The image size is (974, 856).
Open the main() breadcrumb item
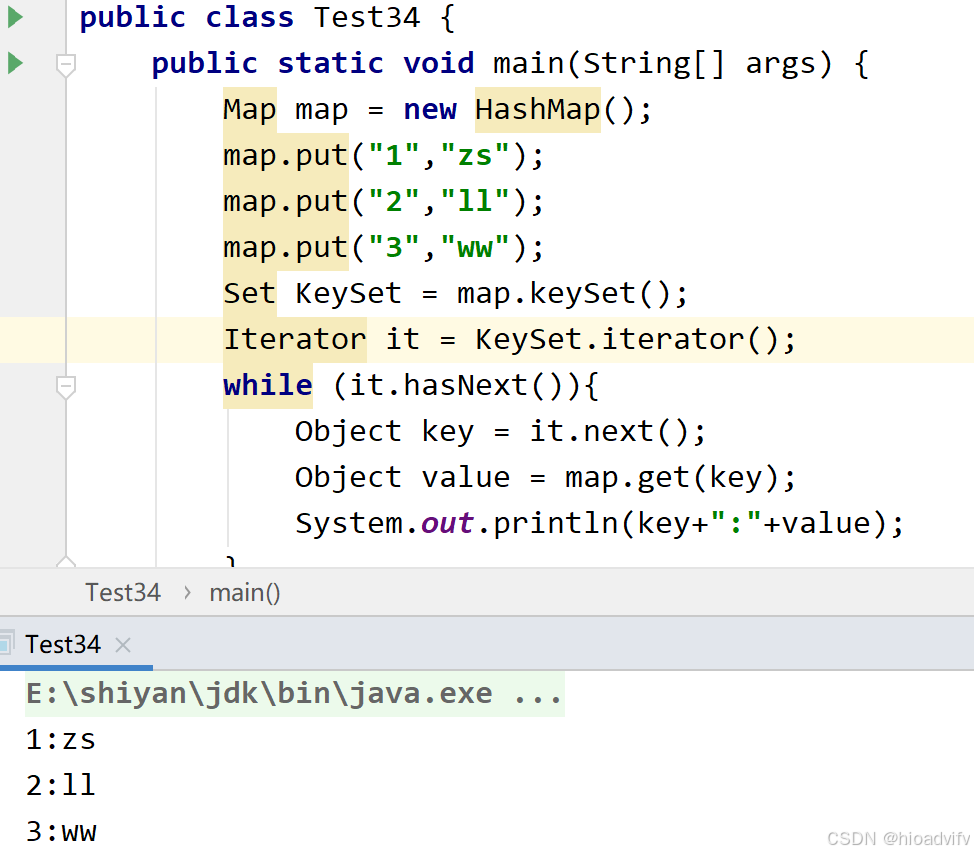pos(244,592)
